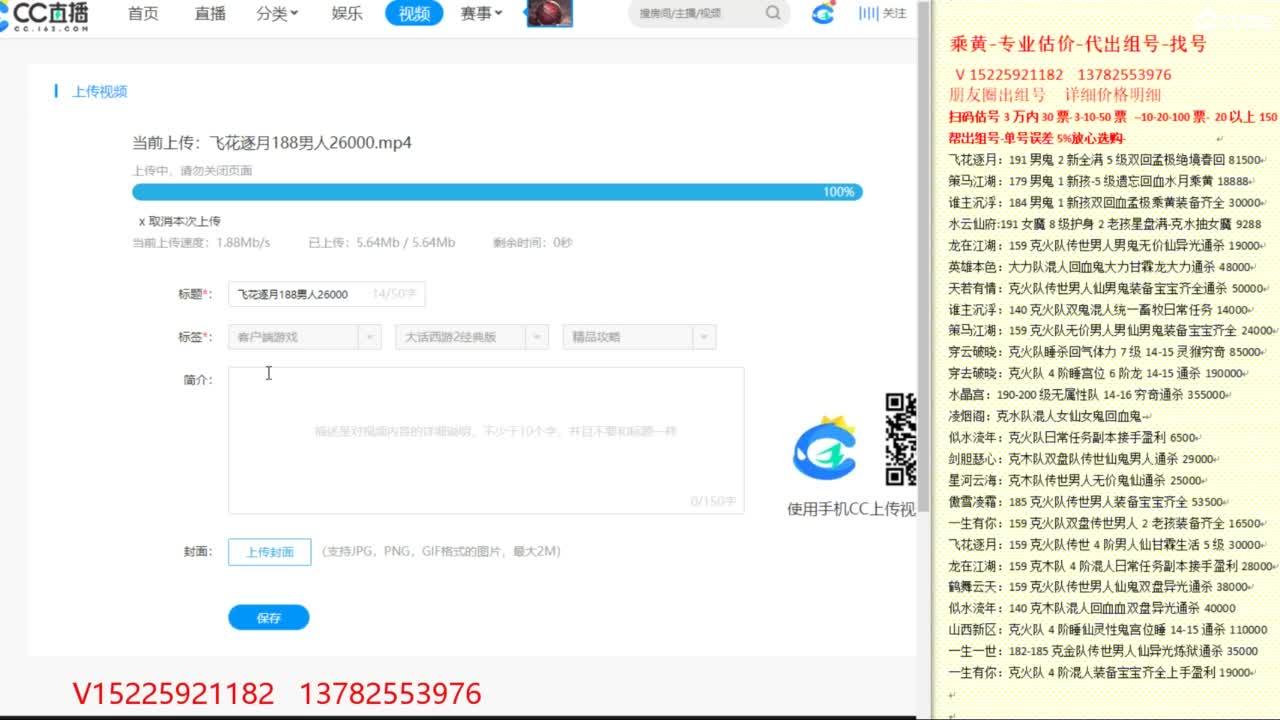
Task: Click the 100% progress label
Action: 838,192
